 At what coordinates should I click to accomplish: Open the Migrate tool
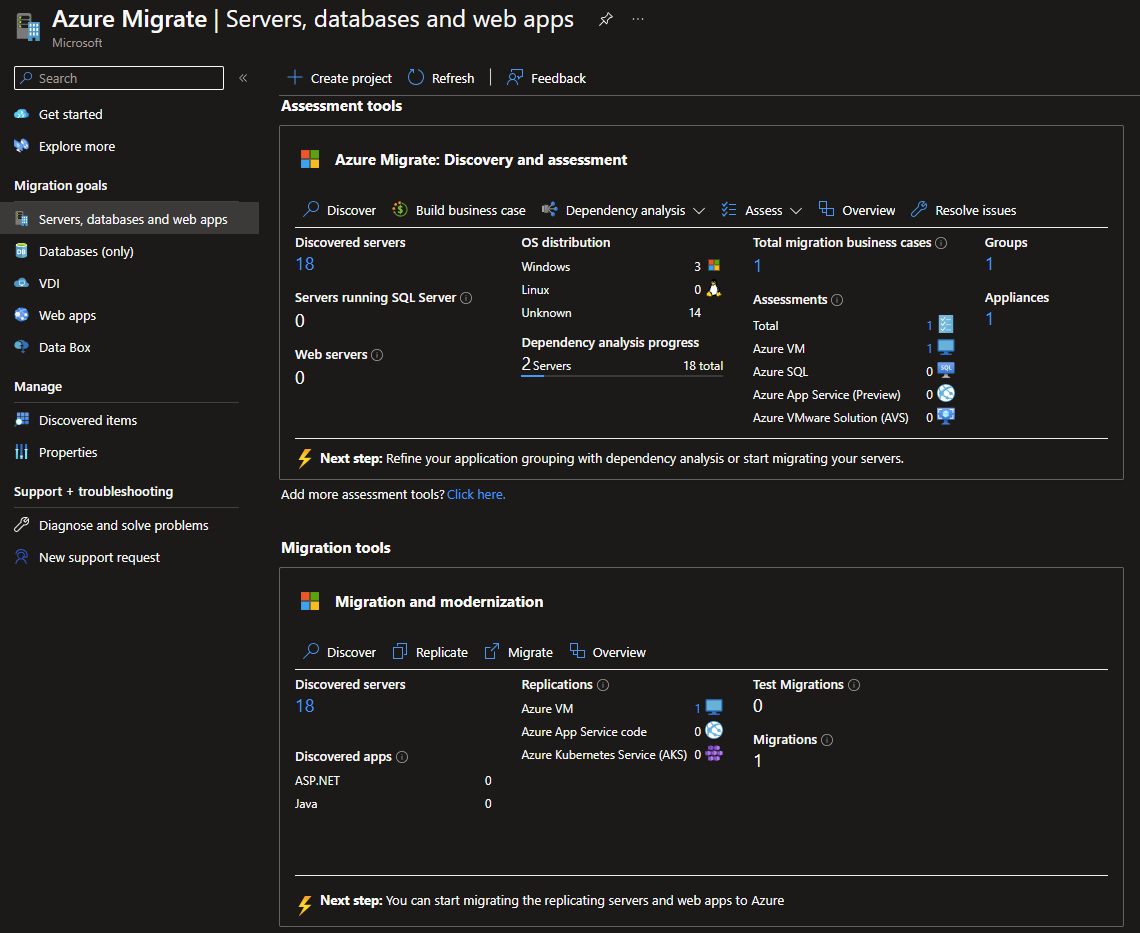tap(518, 651)
